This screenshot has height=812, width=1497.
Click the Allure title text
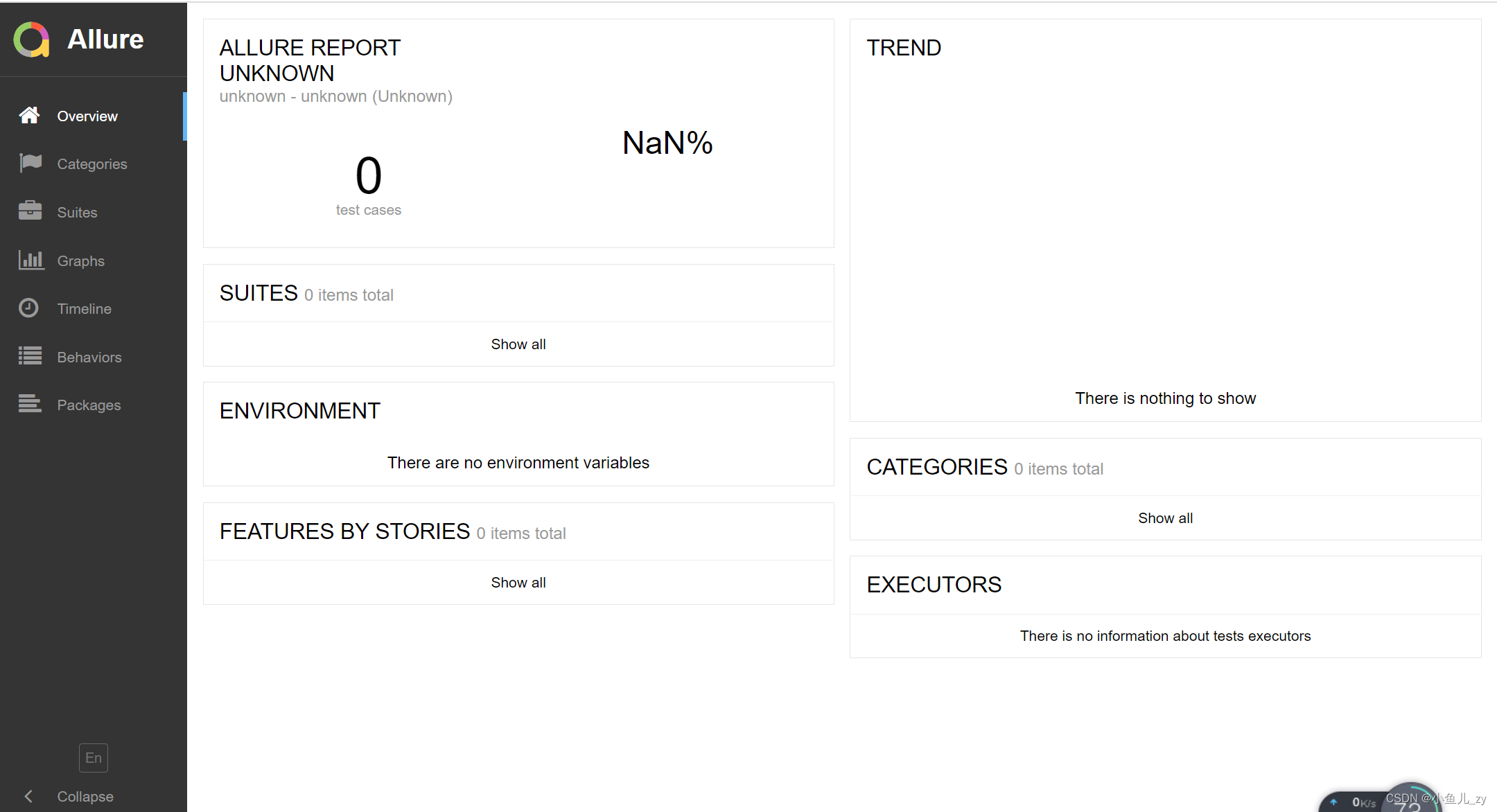[105, 39]
